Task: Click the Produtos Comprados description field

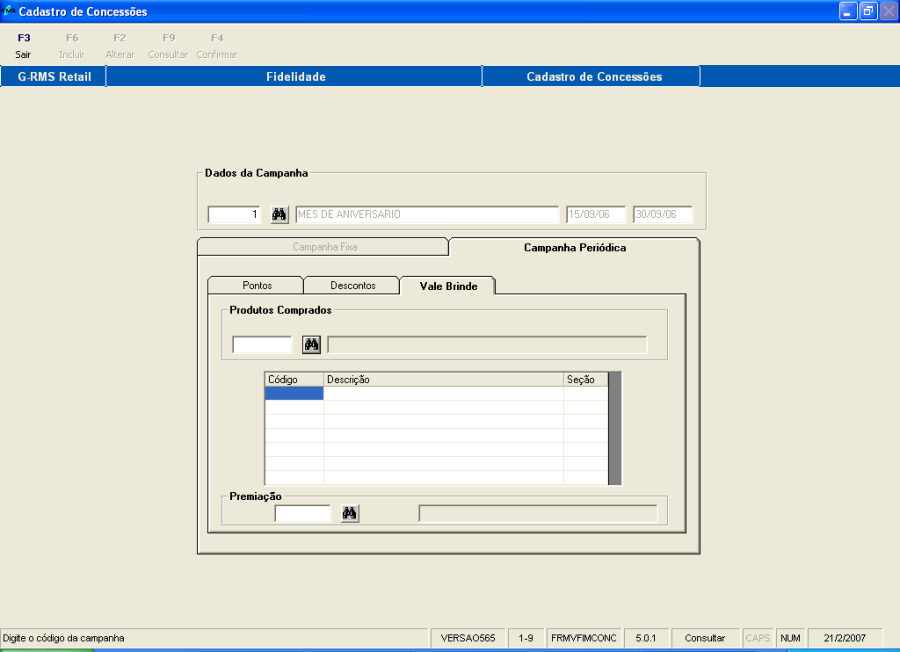Action: tap(487, 345)
